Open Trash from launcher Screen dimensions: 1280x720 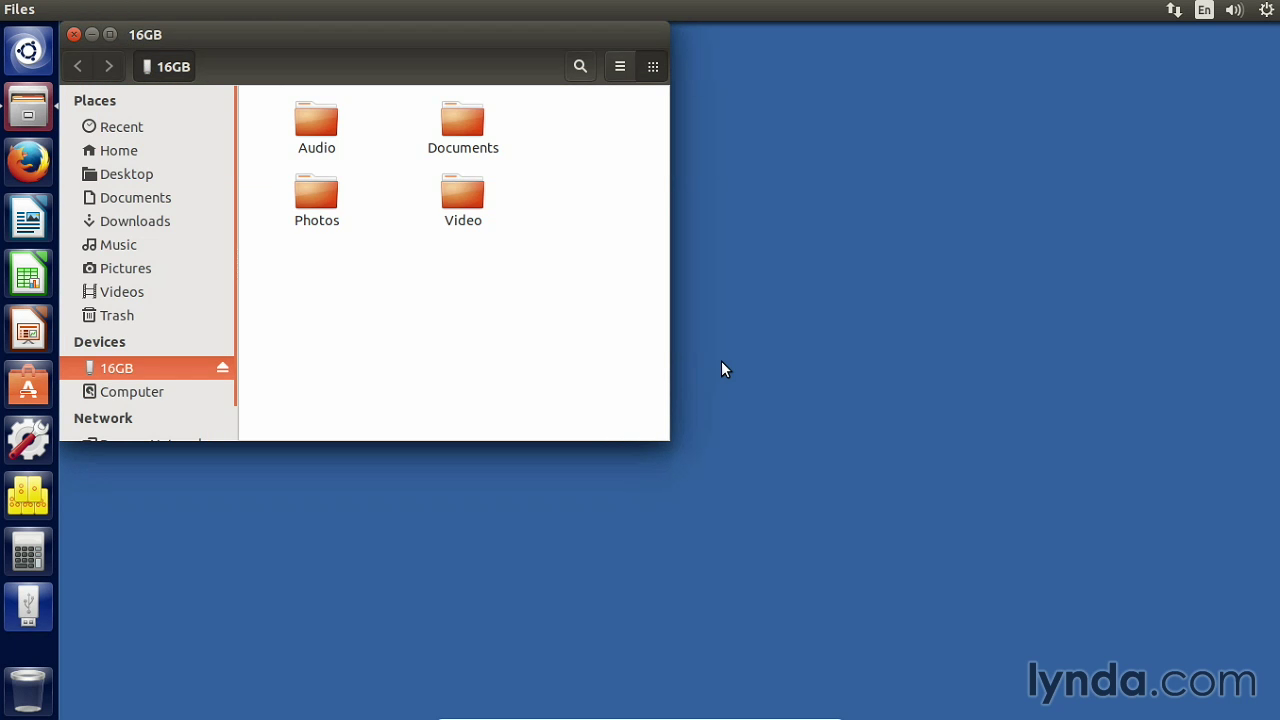28,690
